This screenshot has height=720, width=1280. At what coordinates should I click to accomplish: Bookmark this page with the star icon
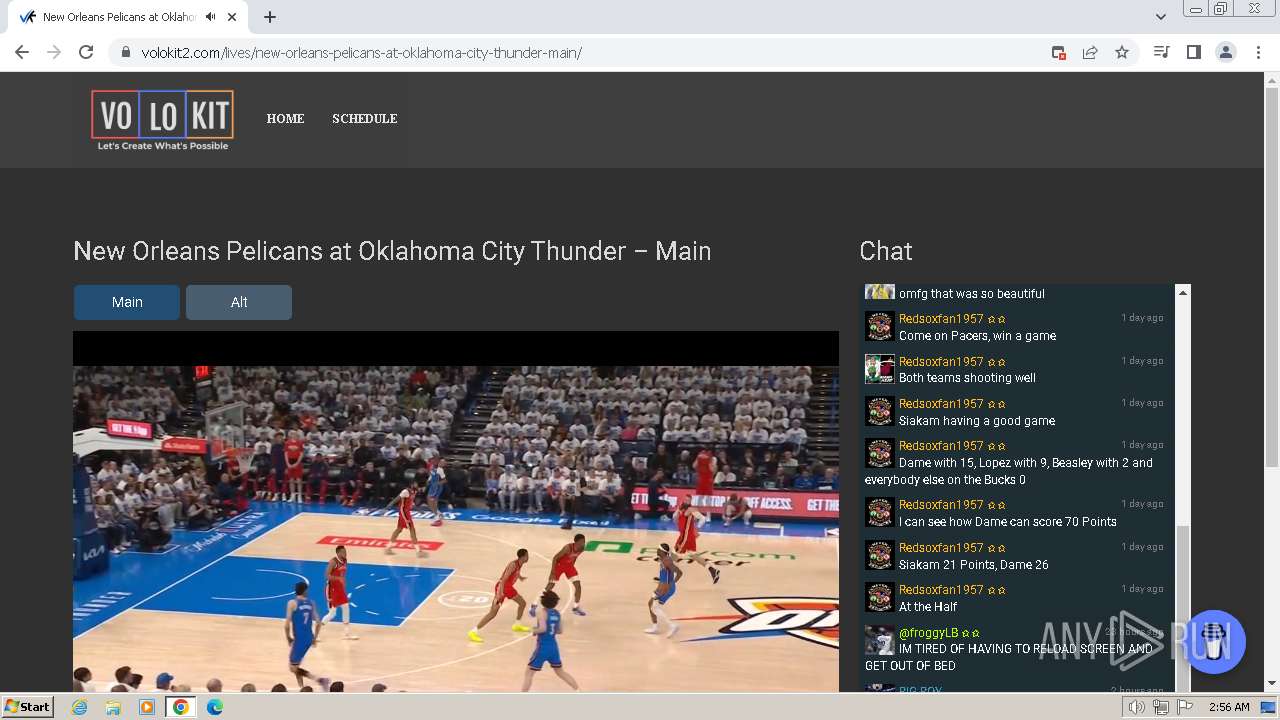[x=1122, y=52]
